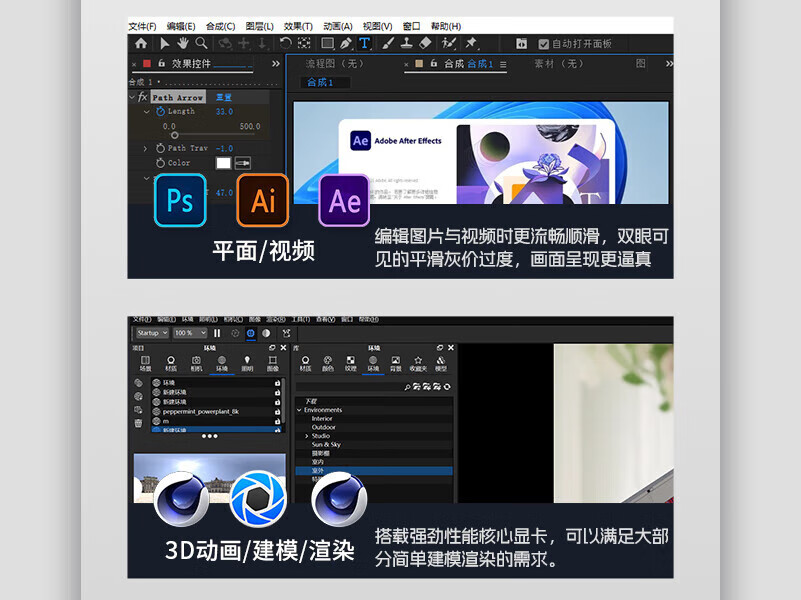Toggle the lock on 效果控件 panel
801x600 pixels.
pyautogui.click(x=161, y=63)
